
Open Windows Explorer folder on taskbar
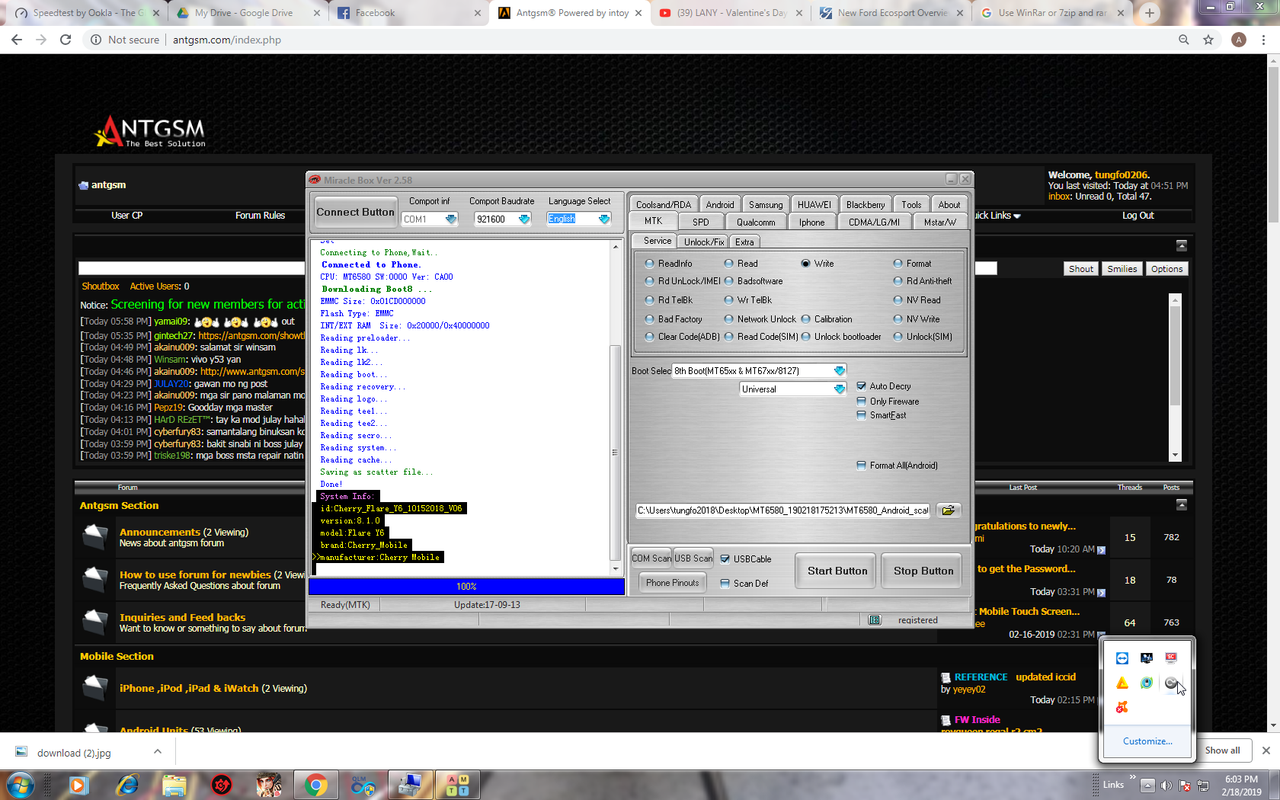[174, 784]
